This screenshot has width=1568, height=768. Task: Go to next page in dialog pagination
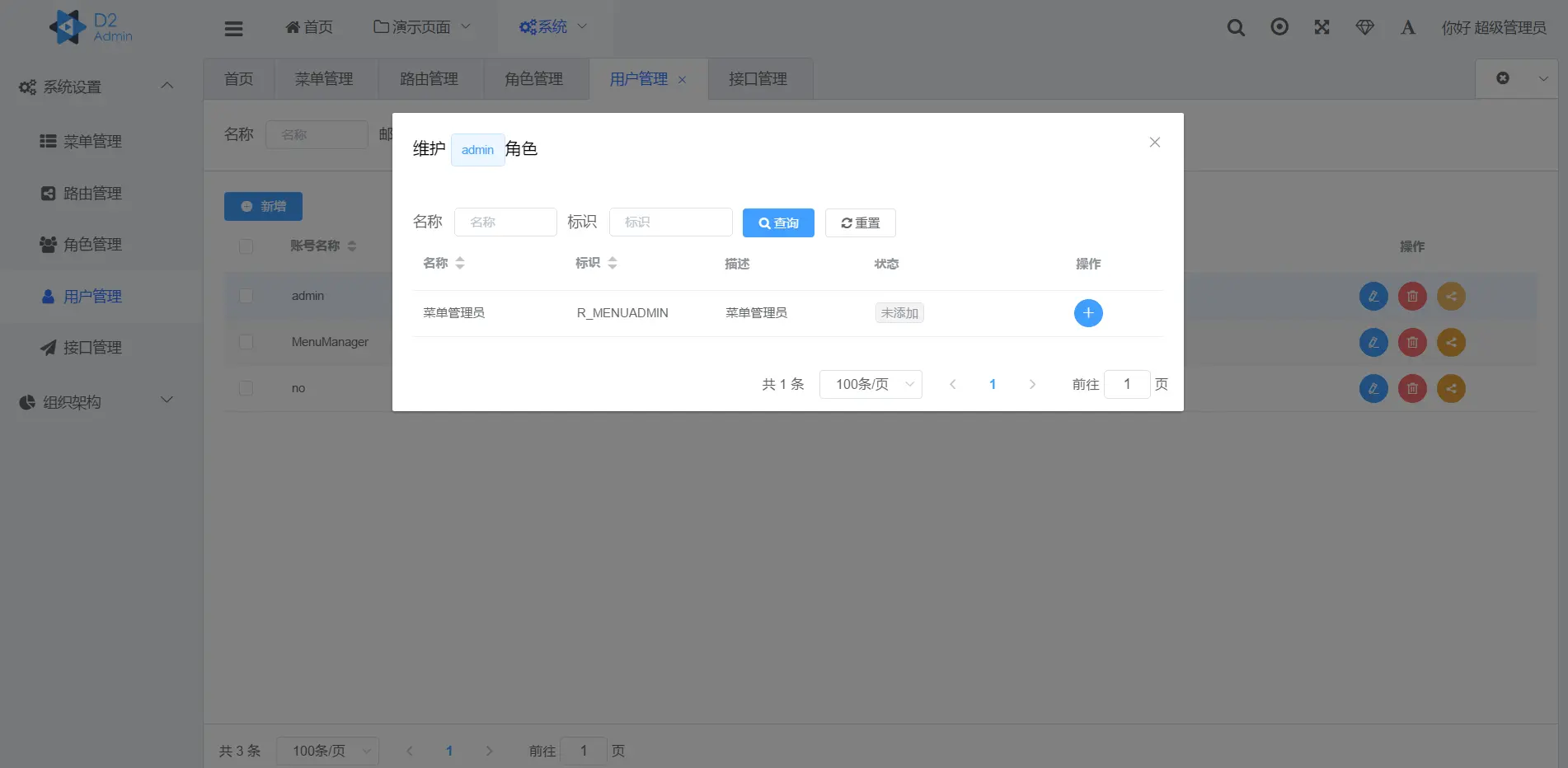click(1032, 385)
